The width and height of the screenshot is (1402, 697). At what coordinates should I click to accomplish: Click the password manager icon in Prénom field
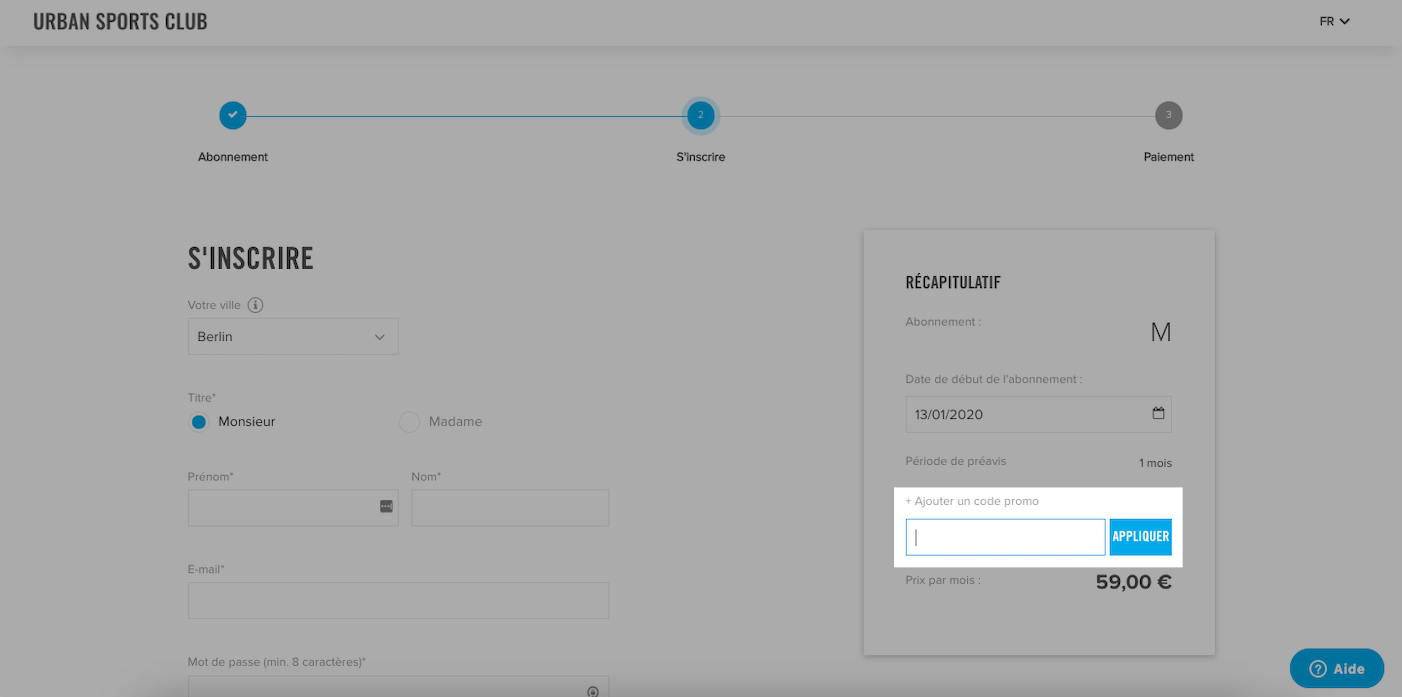386,507
